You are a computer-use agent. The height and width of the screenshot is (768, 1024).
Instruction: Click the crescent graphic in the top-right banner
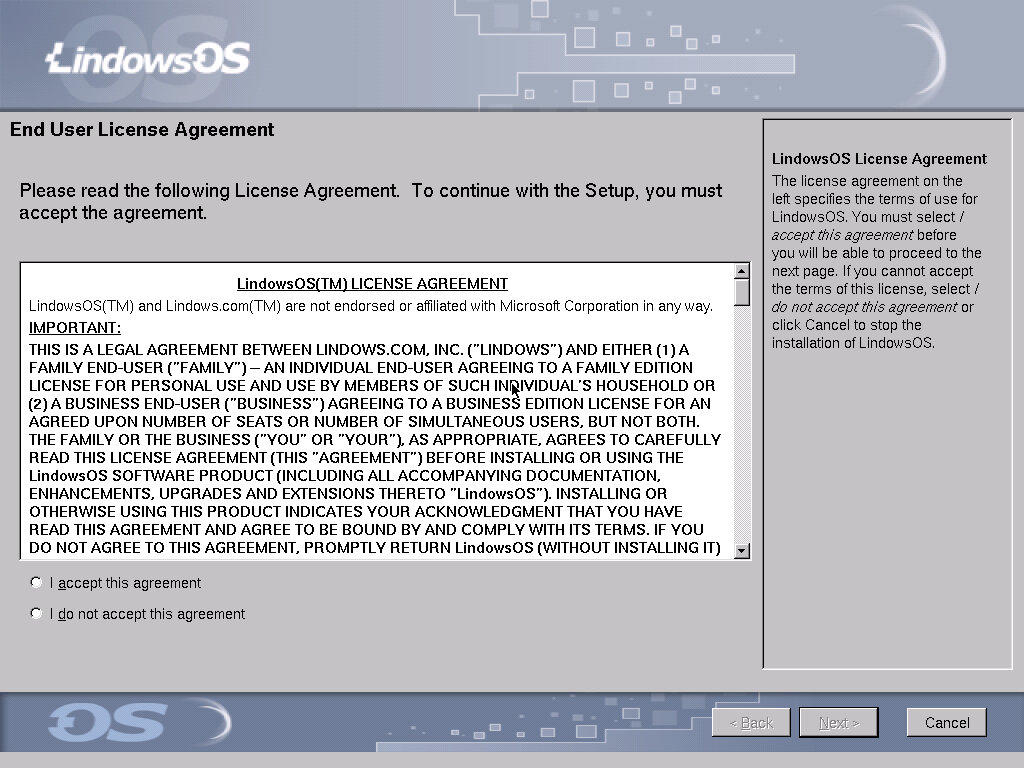coord(925,55)
